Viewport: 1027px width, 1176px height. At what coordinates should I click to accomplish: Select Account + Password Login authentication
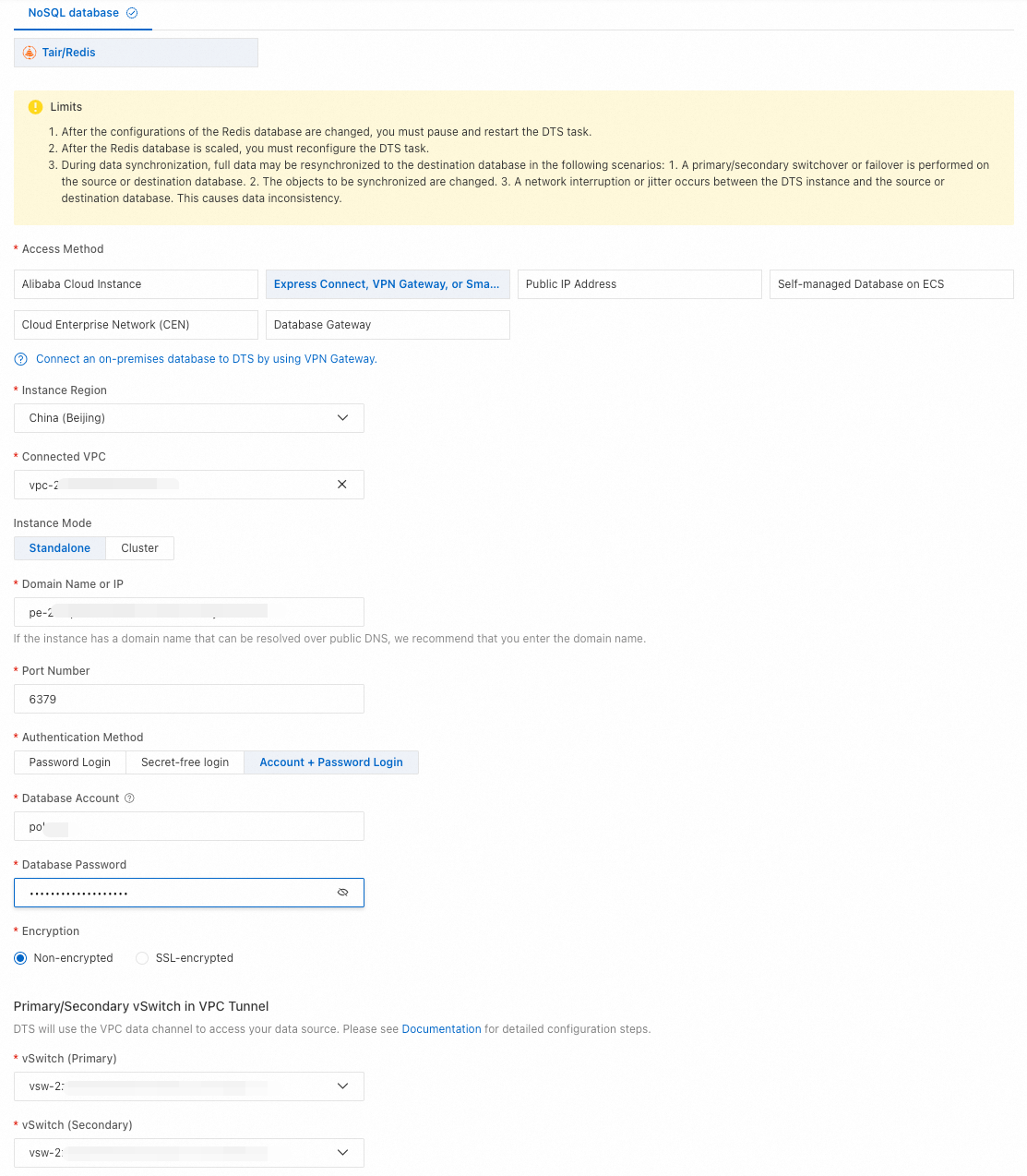(x=331, y=762)
